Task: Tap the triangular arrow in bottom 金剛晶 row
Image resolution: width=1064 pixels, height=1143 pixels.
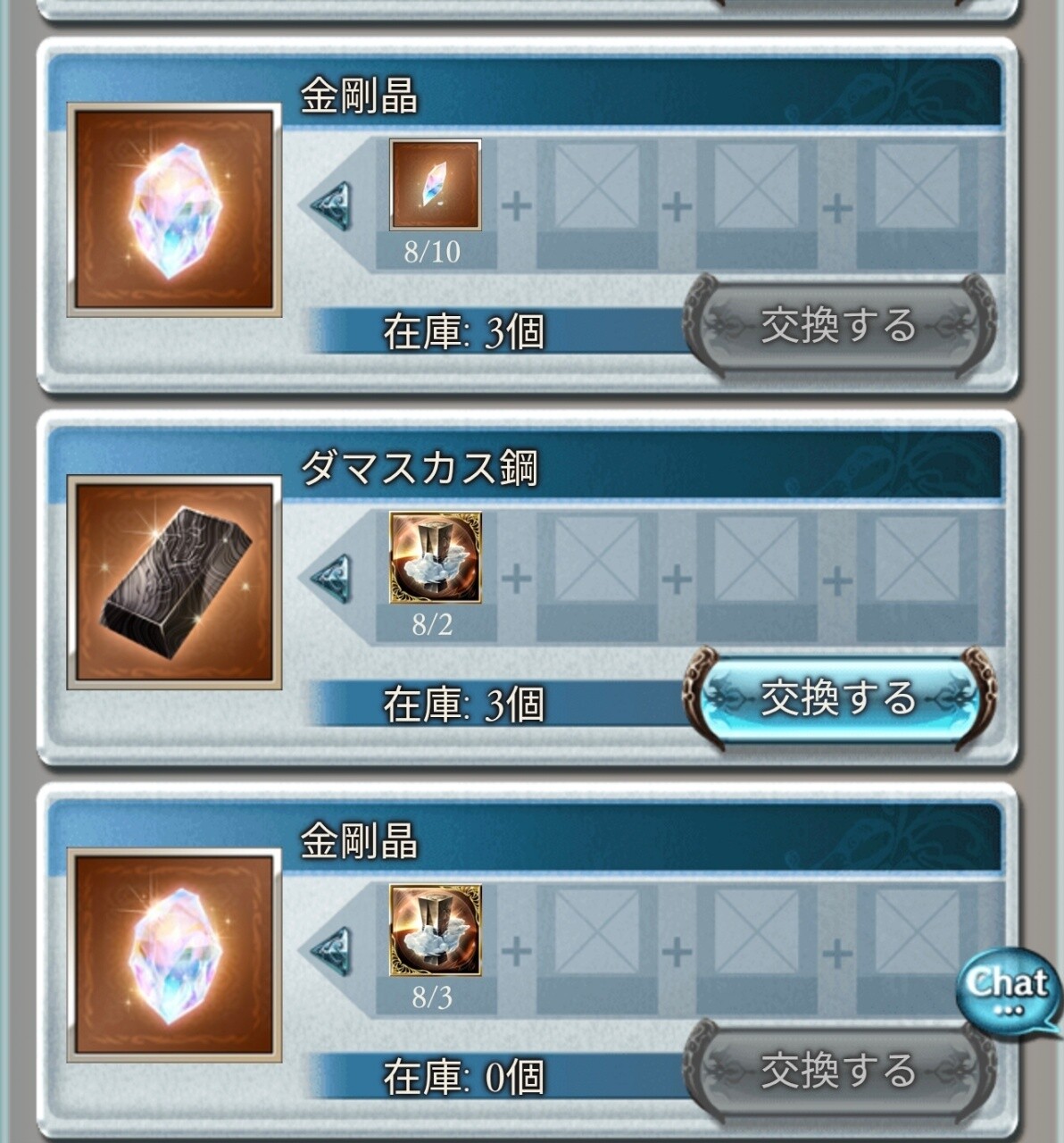Action: 331,951
